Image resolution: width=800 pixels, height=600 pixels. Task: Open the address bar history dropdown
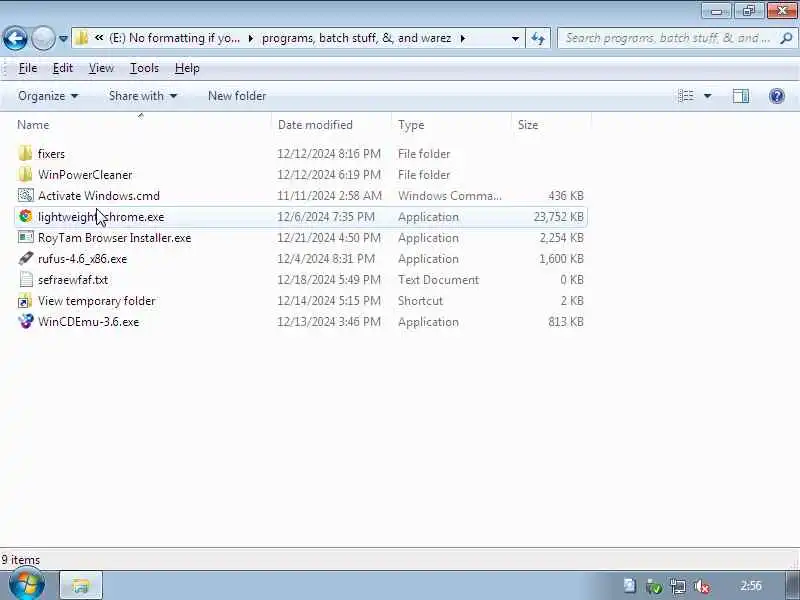(x=515, y=38)
